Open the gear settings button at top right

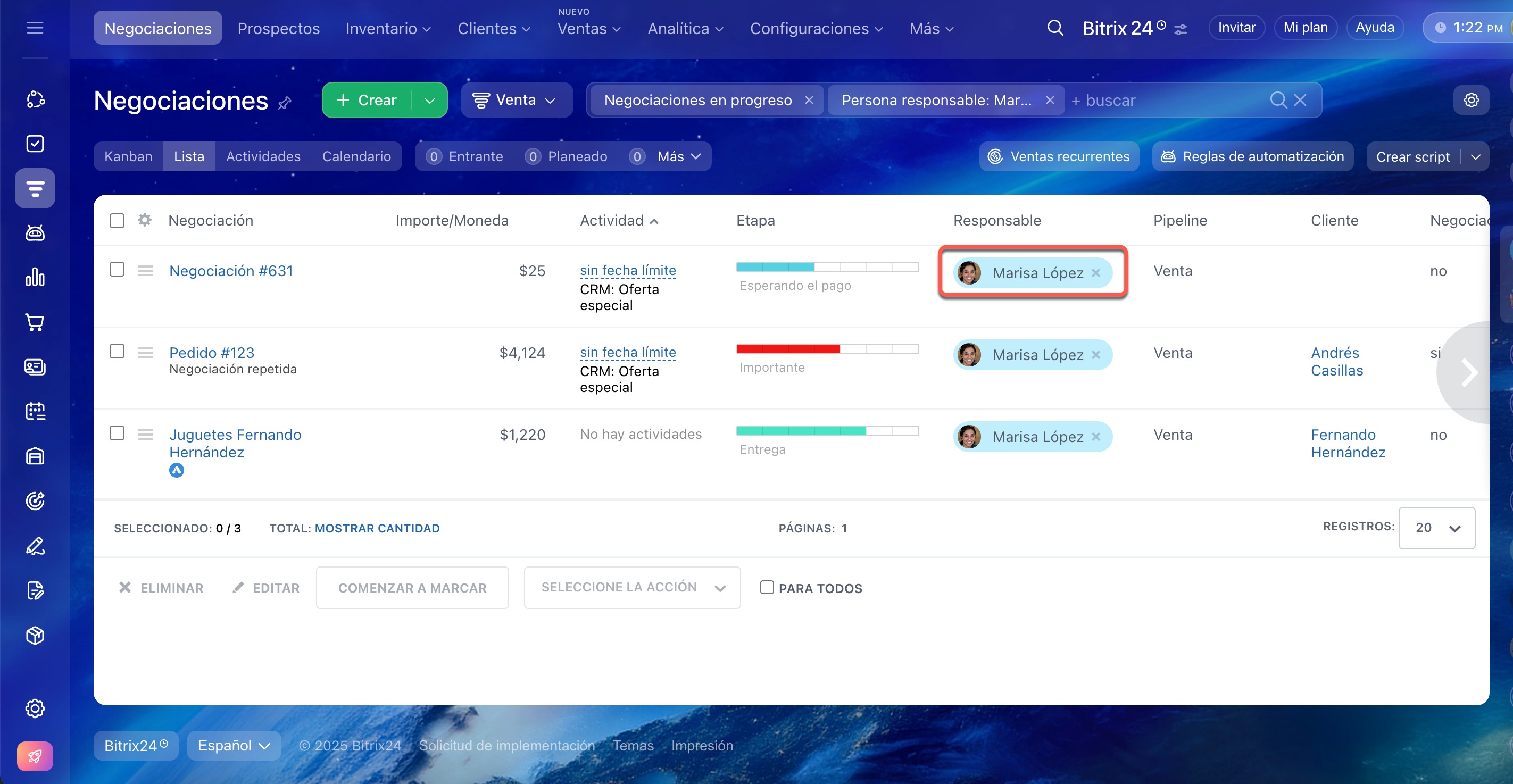(1471, 100)
